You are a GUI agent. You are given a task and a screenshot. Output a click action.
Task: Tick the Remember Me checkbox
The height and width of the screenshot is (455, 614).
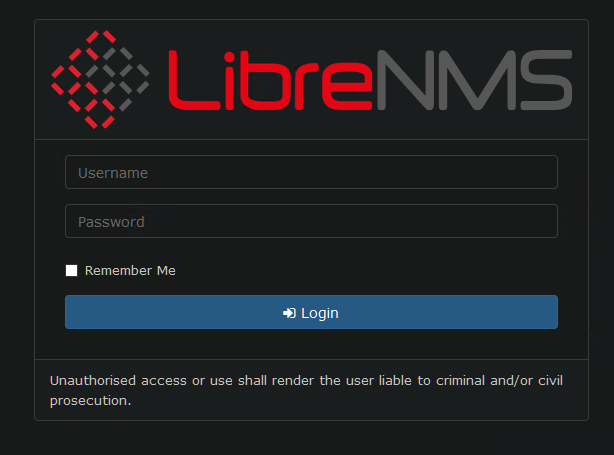tap(71, 271)
